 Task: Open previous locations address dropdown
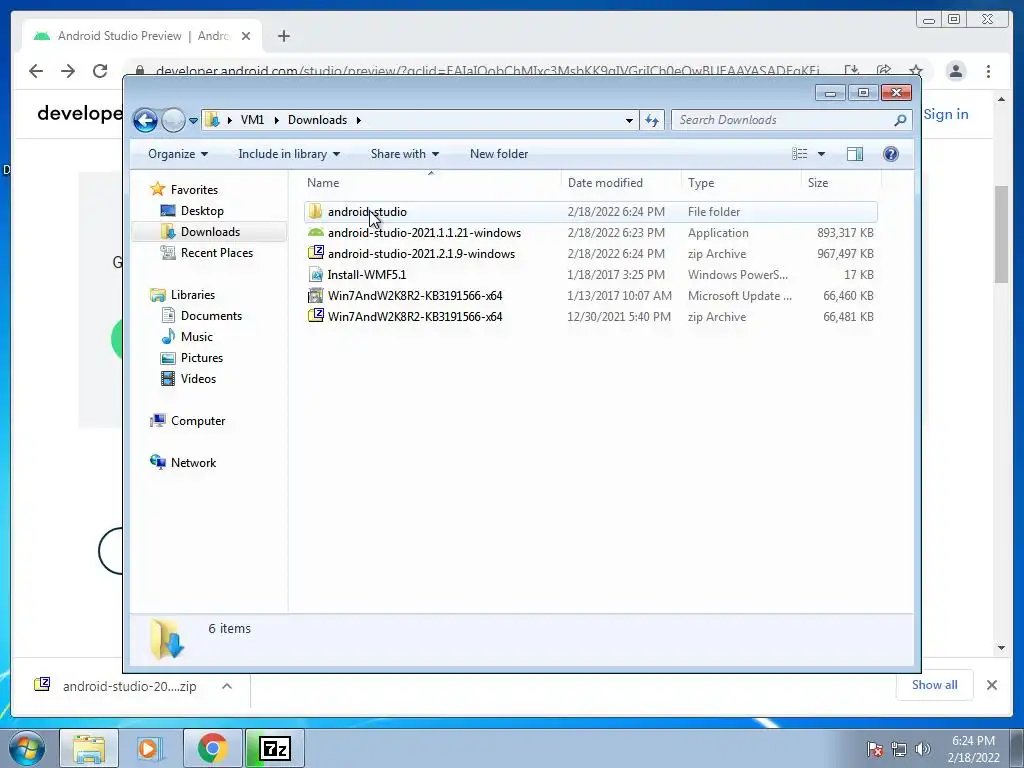click(x=629, y=120)
